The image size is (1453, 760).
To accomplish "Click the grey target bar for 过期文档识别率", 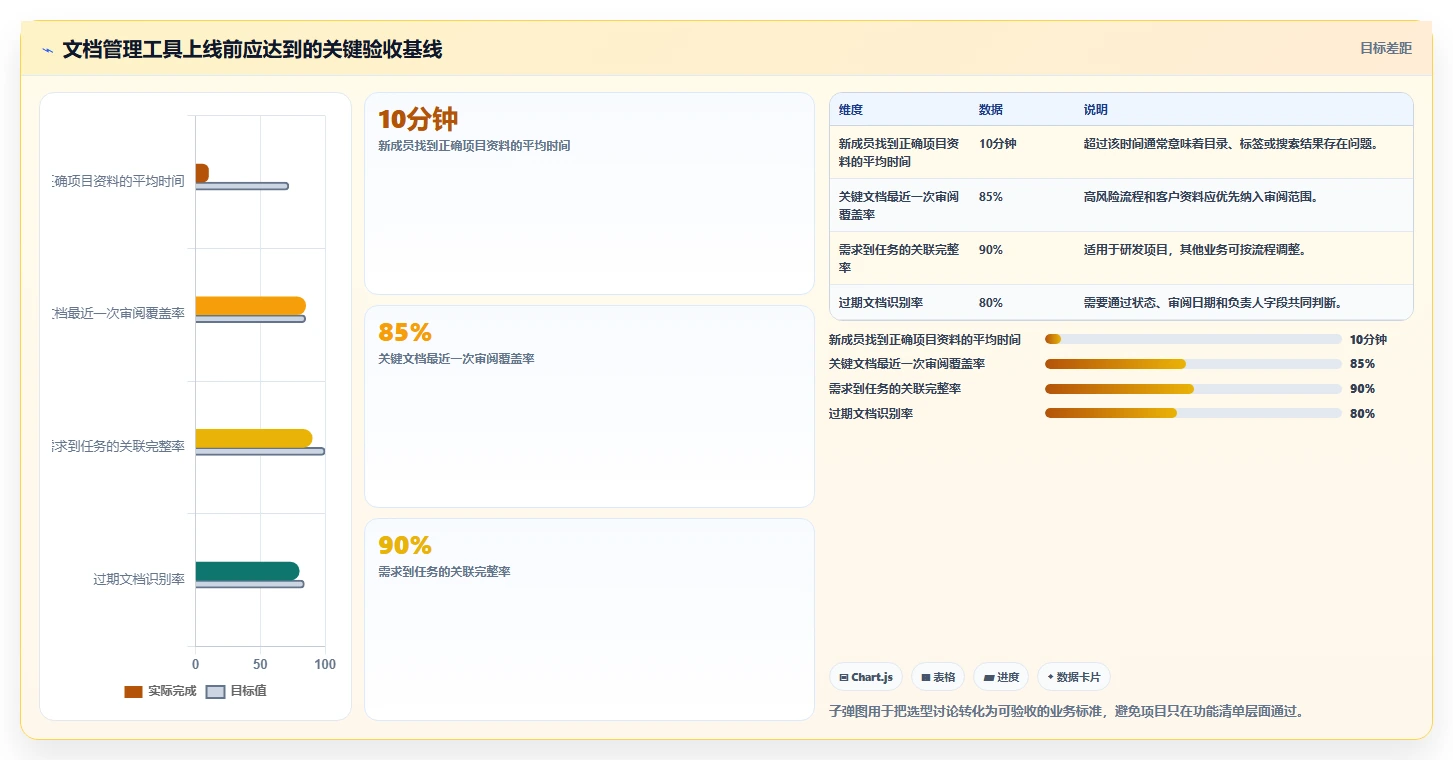I will (x=250, y=584).
